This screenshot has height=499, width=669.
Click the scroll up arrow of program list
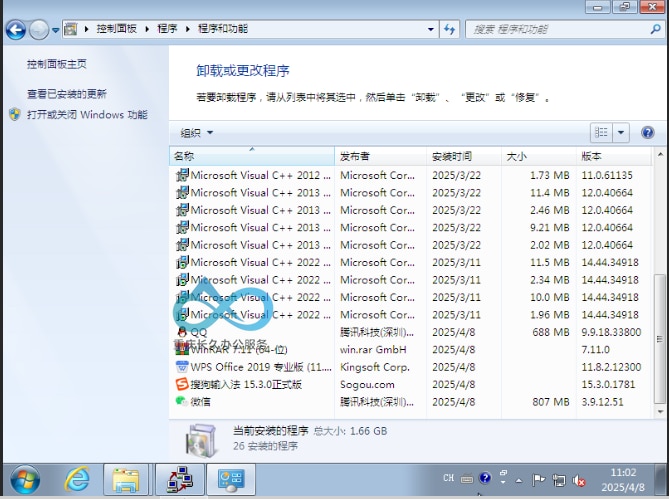(660, 154)
